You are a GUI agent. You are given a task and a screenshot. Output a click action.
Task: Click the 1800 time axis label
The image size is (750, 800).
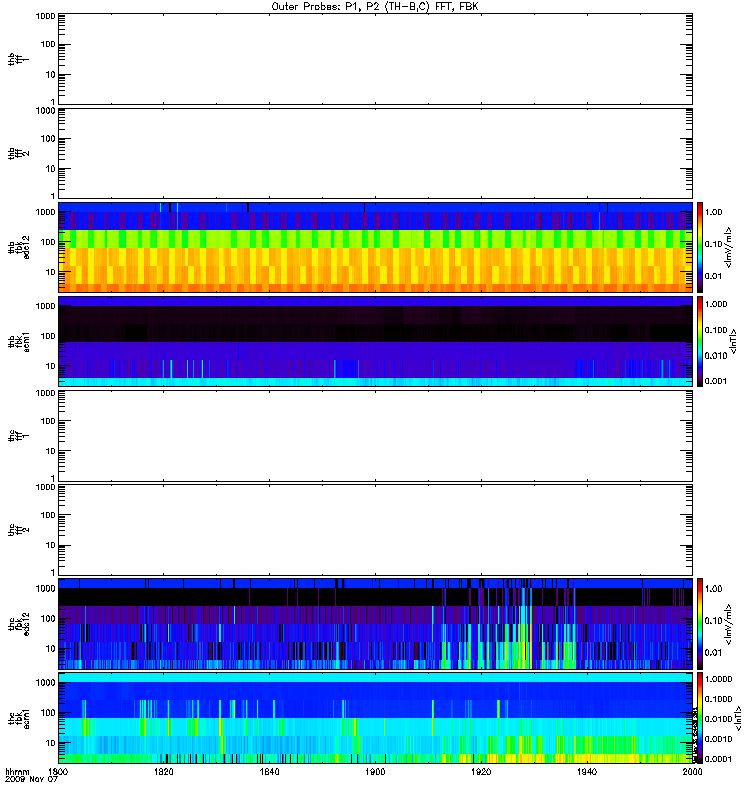58,771
